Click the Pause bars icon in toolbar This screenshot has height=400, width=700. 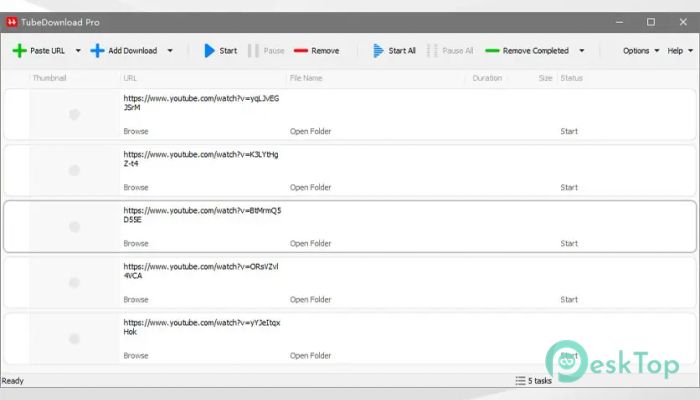(253, 50)
